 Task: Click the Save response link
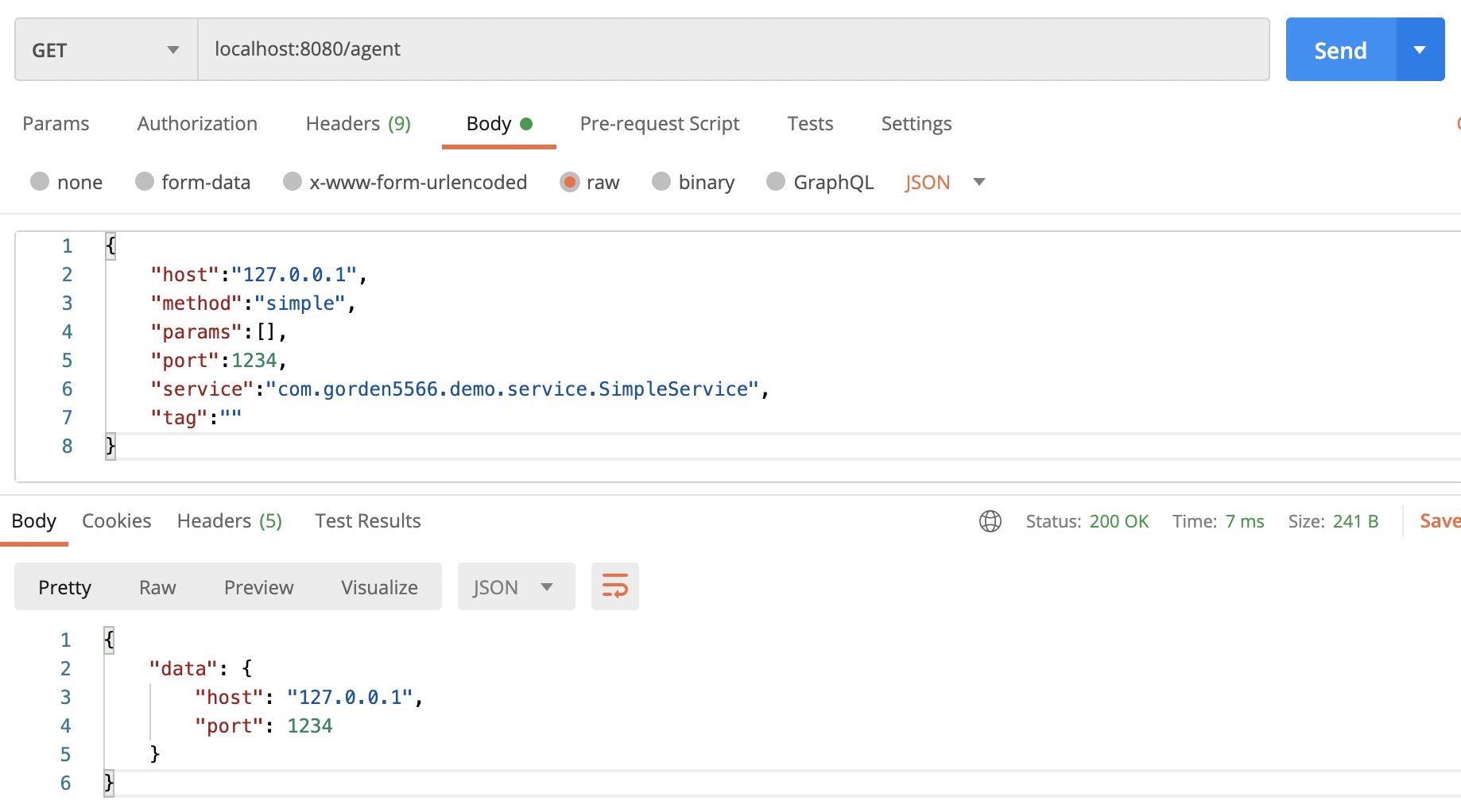[x=1440, y=520]
